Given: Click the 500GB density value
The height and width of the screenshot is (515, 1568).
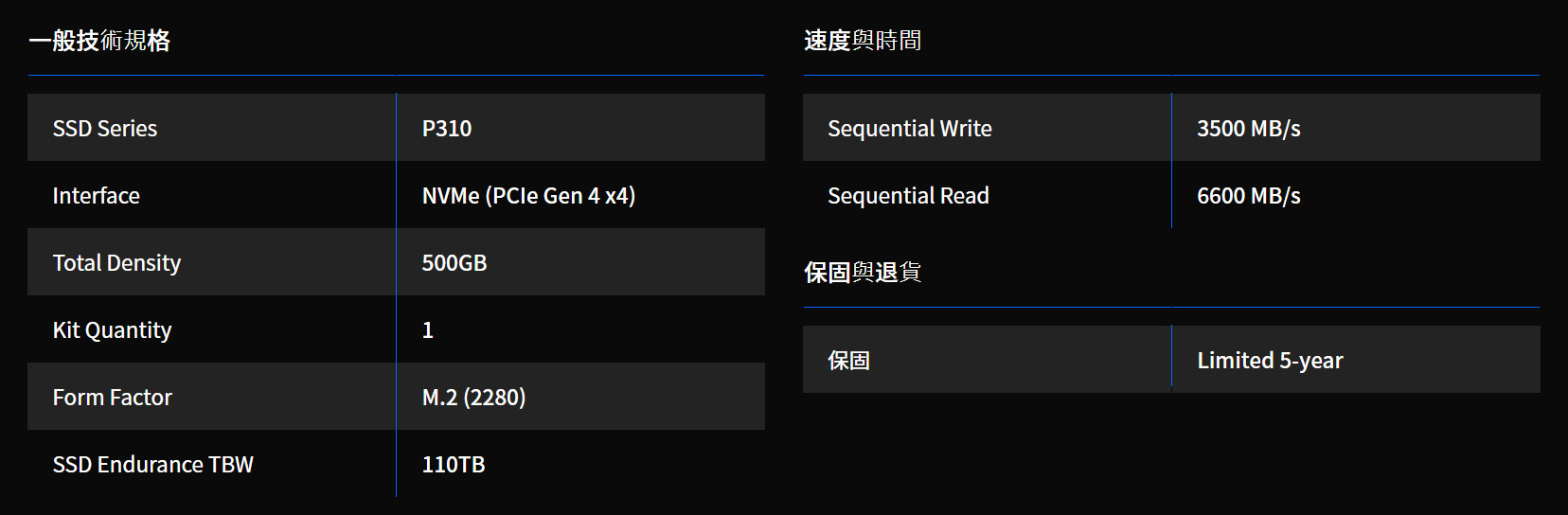Looking at the screenshot, I should click(x=454, y=263).
